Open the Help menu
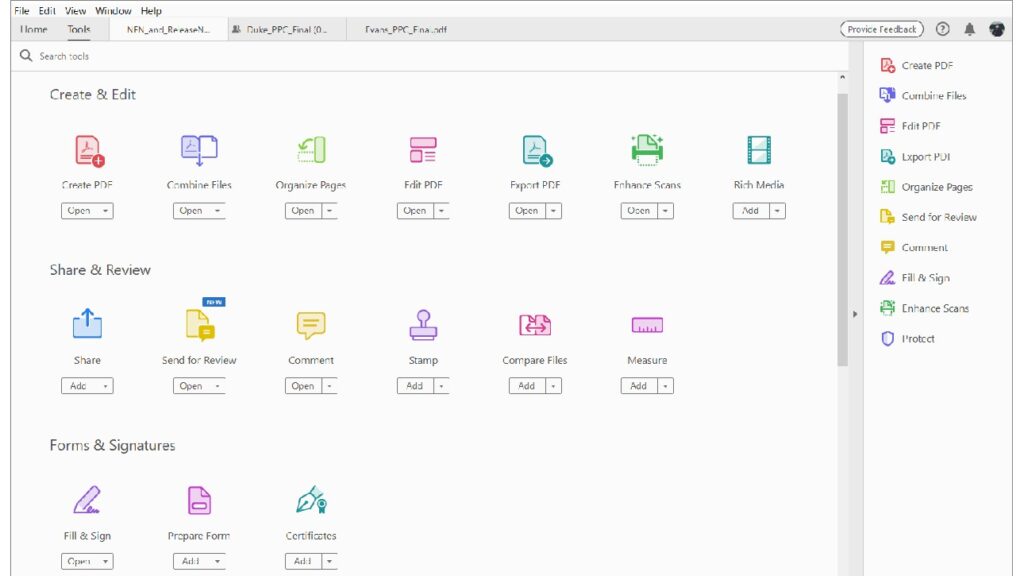Screen dimensions: 1024x576 [x=151, y=10]
